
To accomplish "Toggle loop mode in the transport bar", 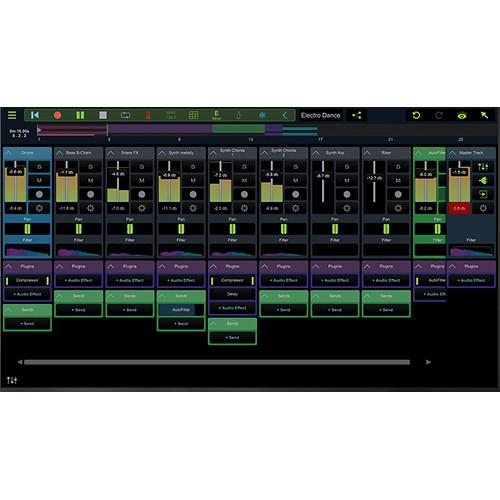I will pyautogui.click(x=126, y=115).
